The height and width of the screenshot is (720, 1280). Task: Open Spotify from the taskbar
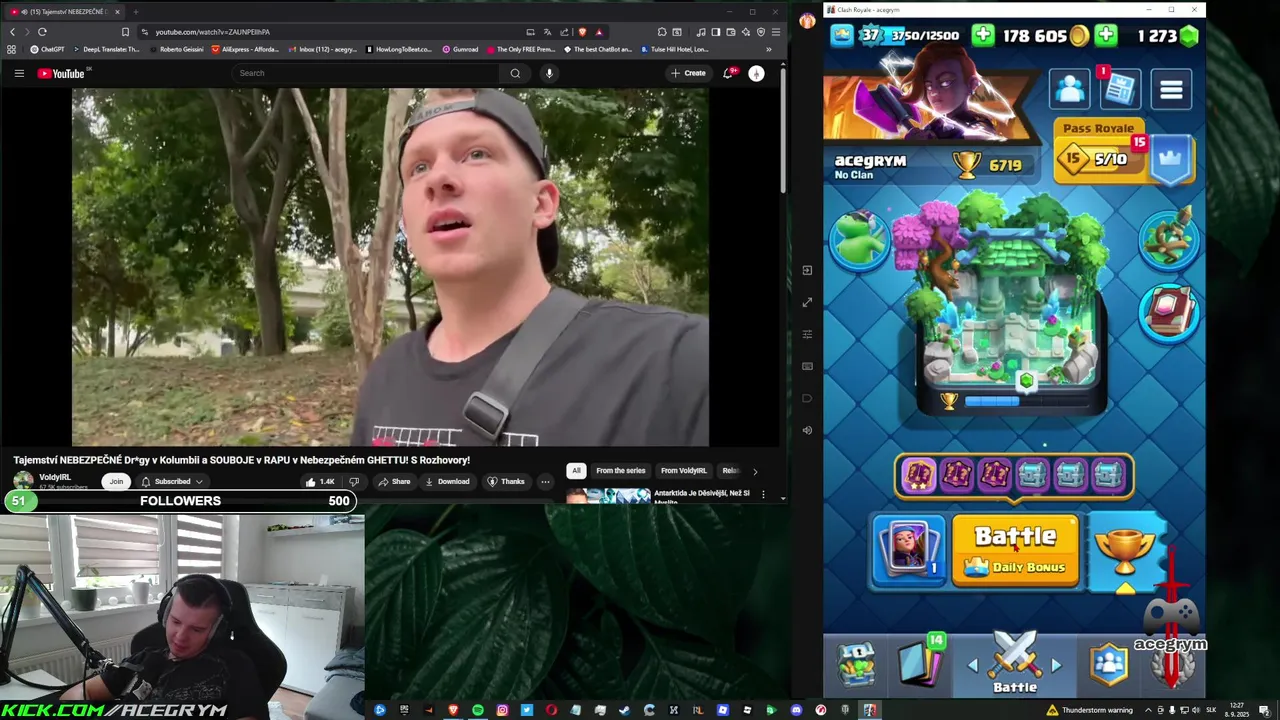click(x=478, y=710)
